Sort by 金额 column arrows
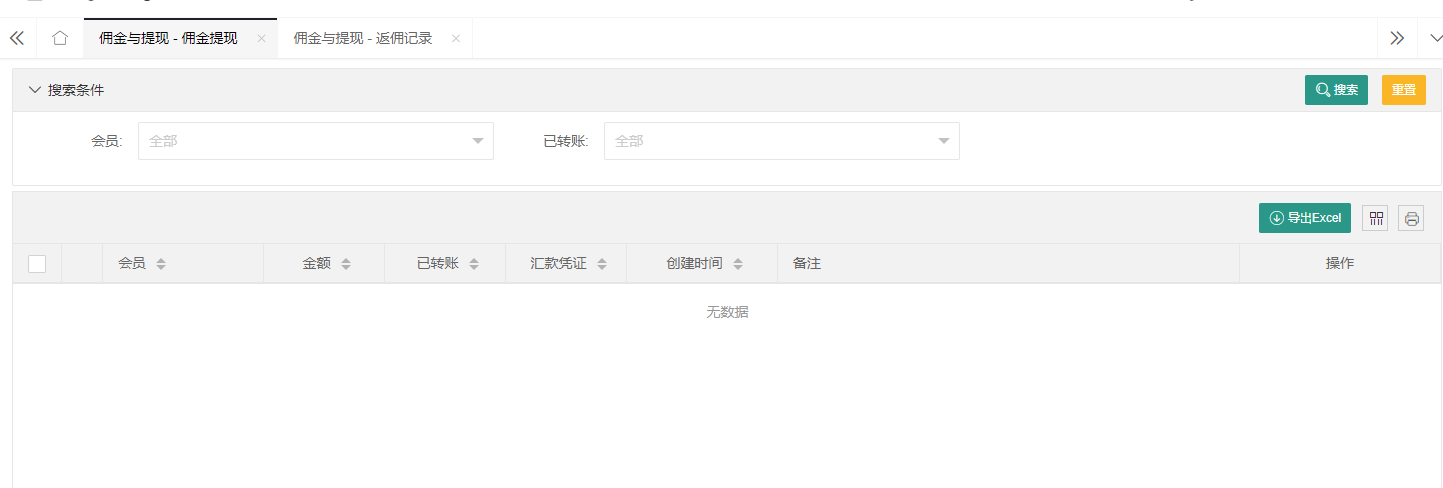The image size is (1443, 488). [x=346, y=264]
